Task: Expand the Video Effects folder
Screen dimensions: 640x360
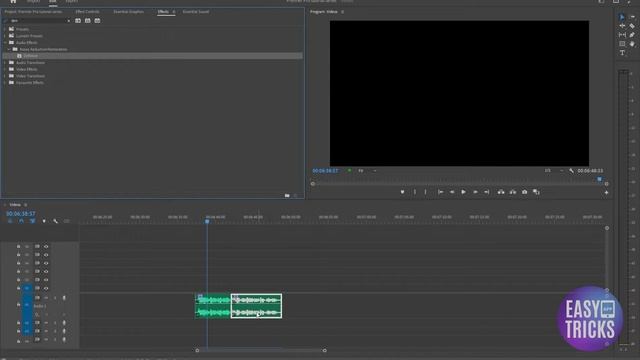Action: coord(4,69)
